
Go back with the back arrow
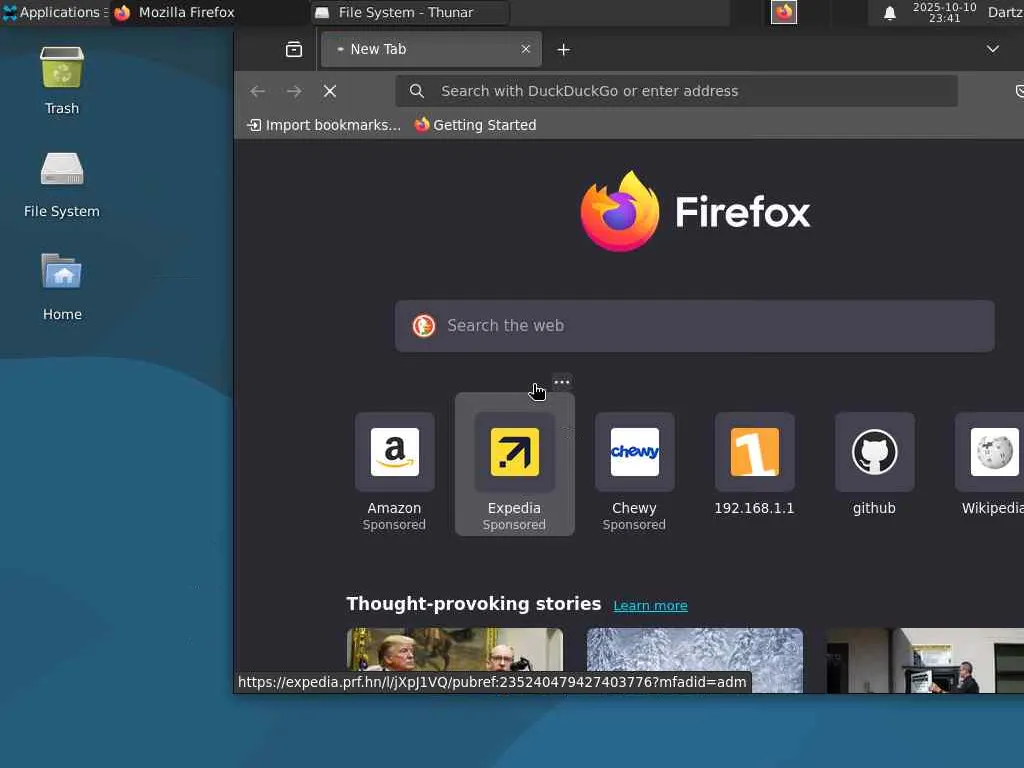tap(257, 91)
